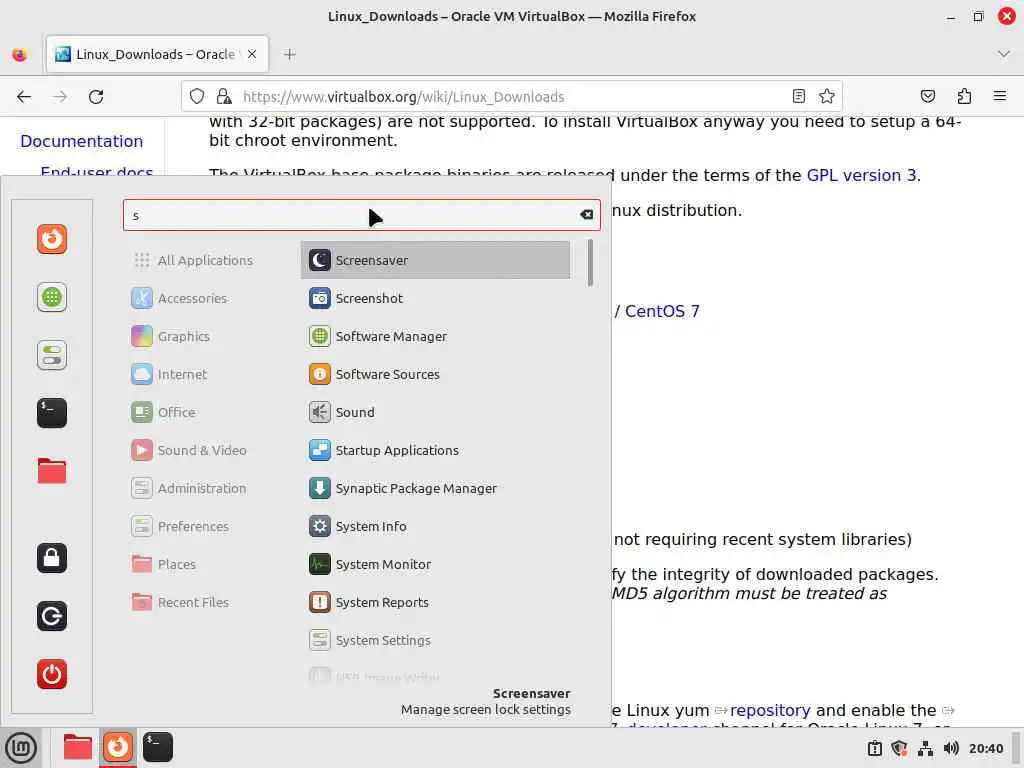Bookmark this page with the star icon
This screenshot has width=1024, height=768.
(x=827, y=97)
